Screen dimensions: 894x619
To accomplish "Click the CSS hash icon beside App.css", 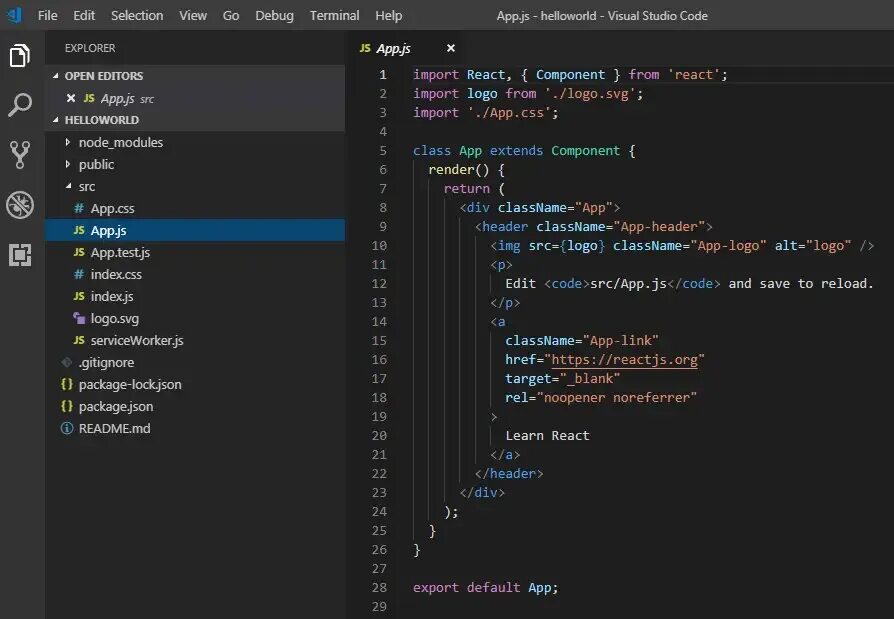I will coord(79,209).
